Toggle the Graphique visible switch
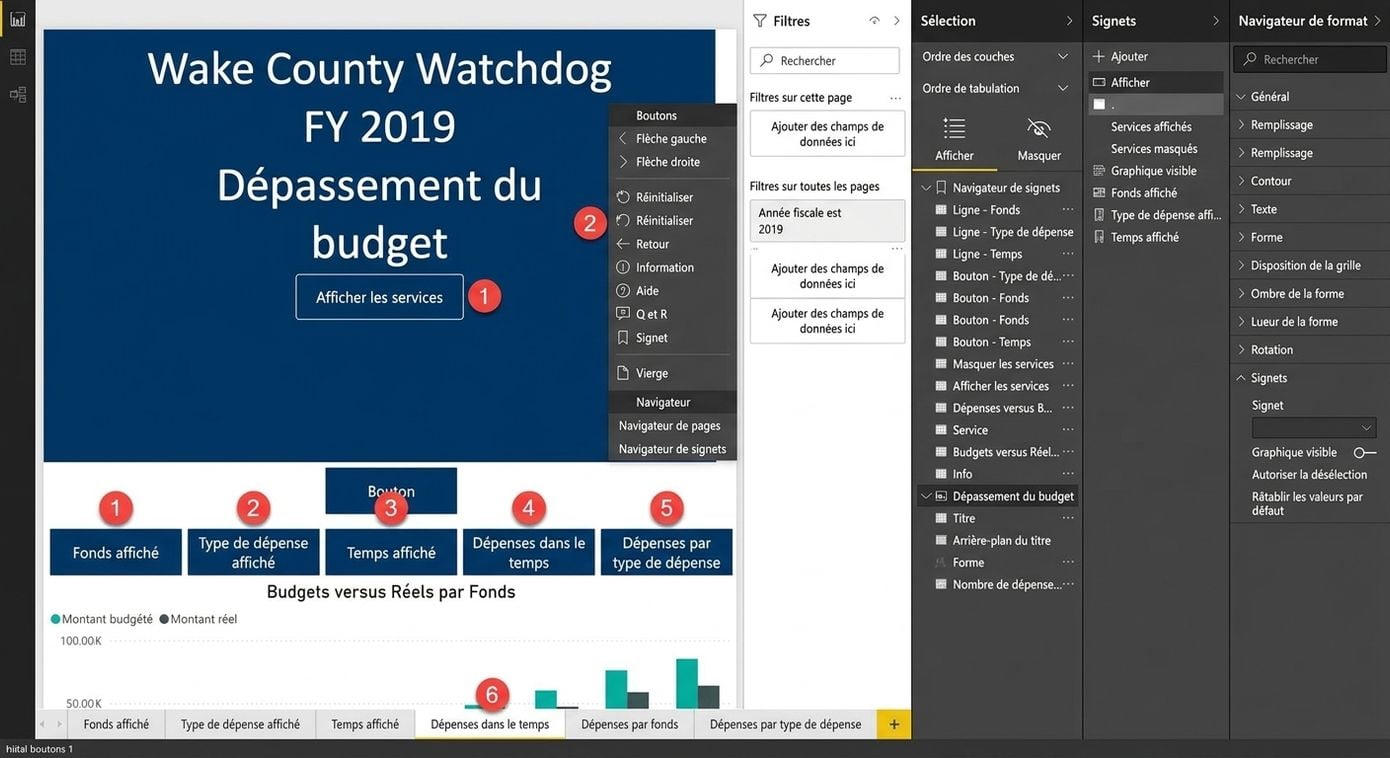The width and height of the screenshot is (1390, 758). 1364,453
